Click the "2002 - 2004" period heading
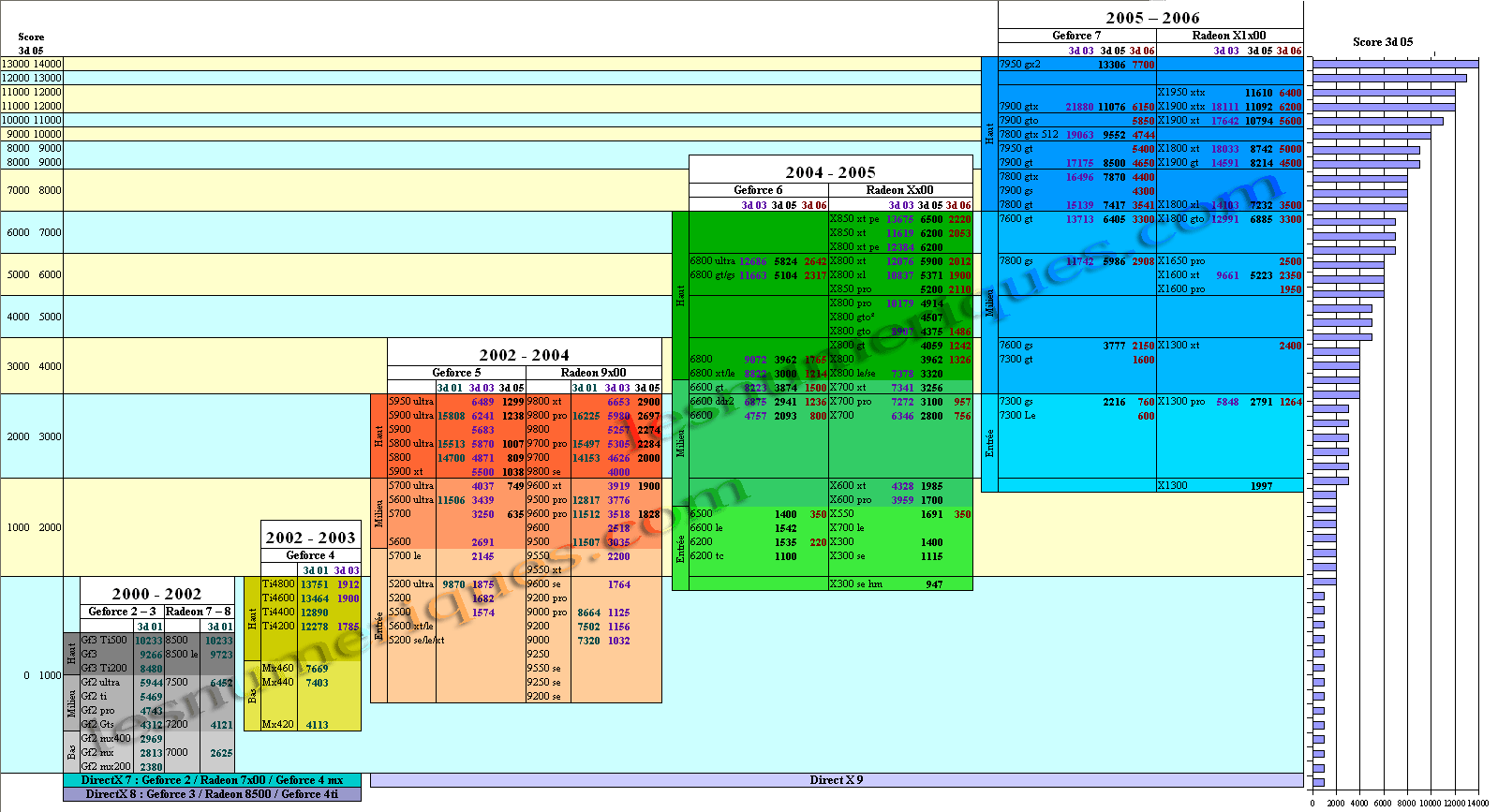 pyautogui.click(x=524, y=355)
